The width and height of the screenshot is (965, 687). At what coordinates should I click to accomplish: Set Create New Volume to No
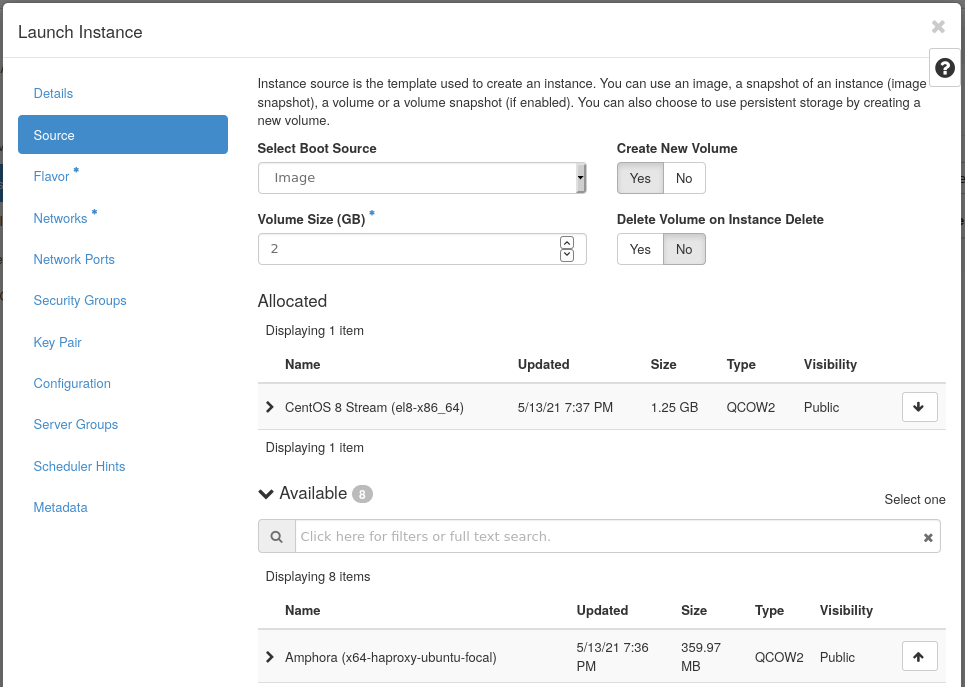point(684,178)
